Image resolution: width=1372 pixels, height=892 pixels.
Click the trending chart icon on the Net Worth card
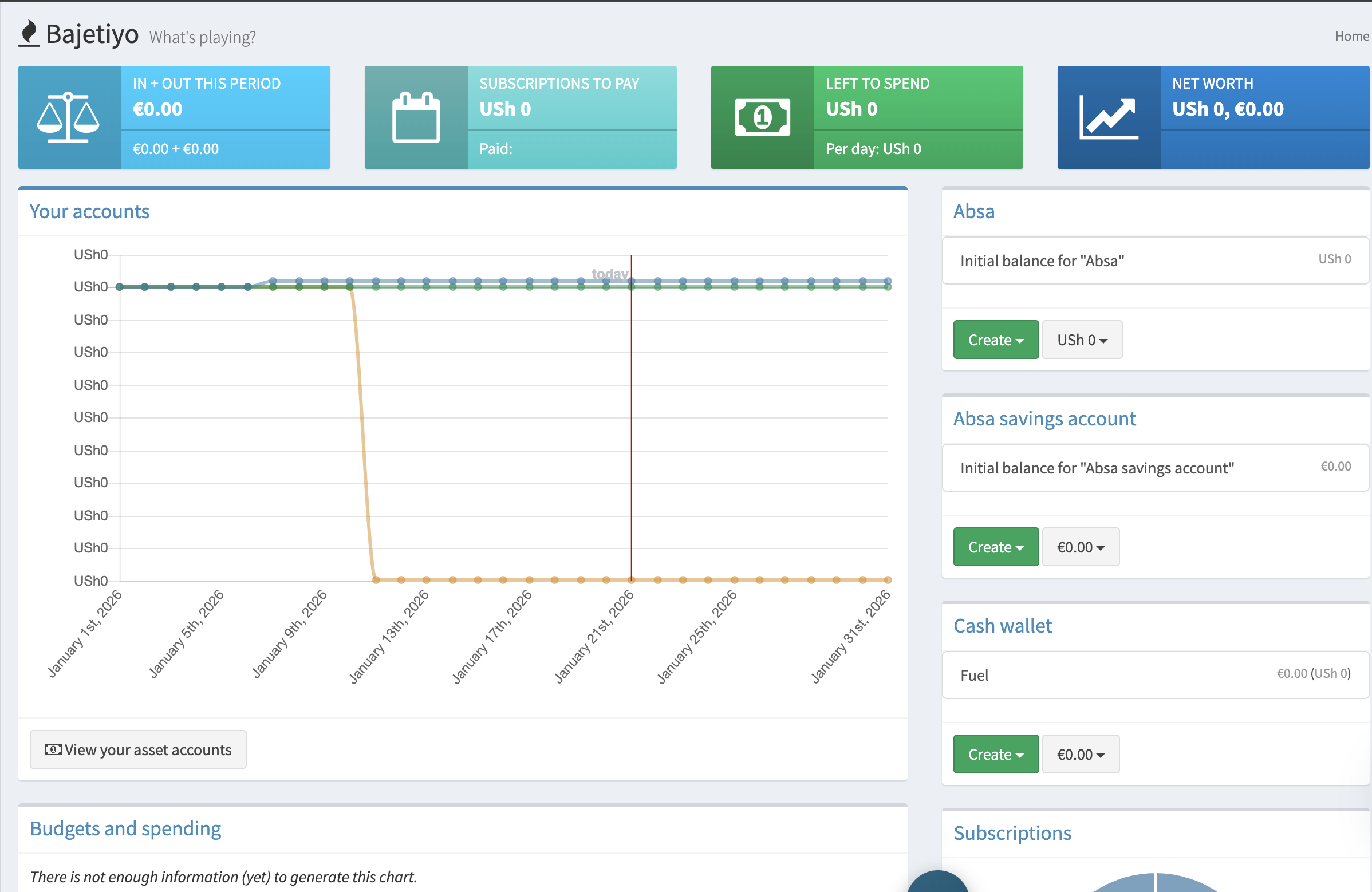click(x=1109, y=117)
